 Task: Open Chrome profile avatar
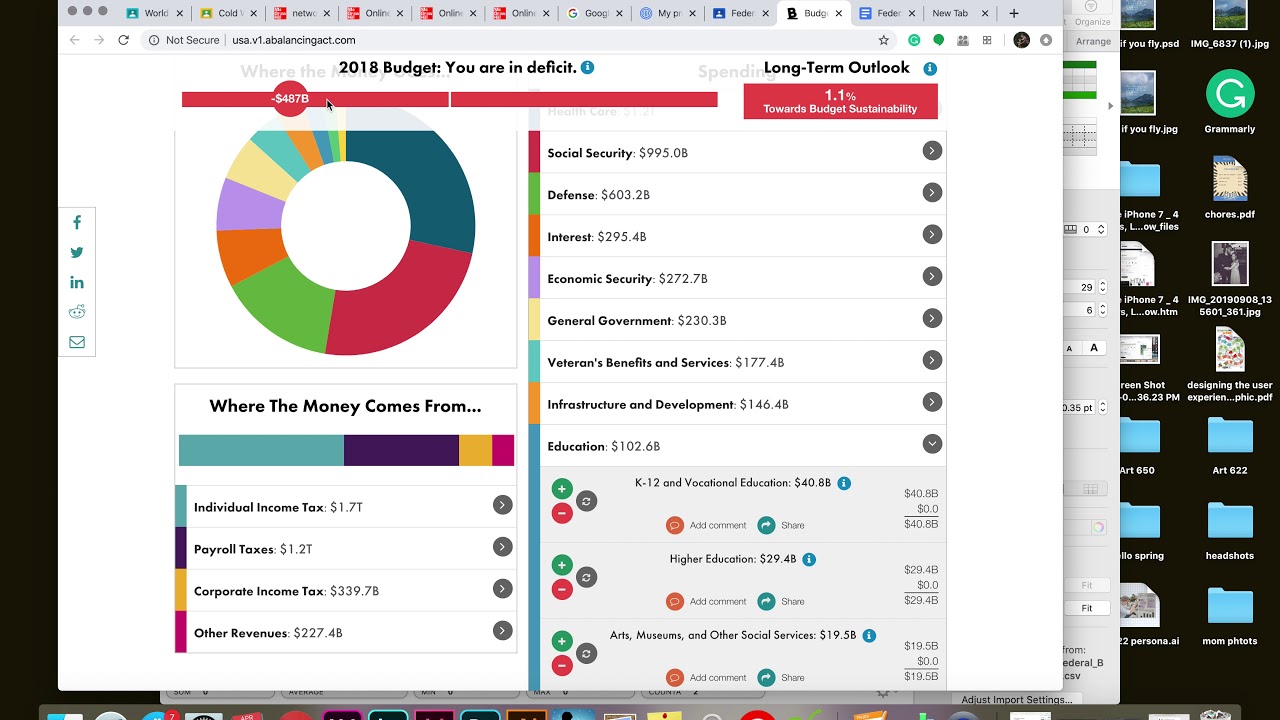(x=1021, y=40)
